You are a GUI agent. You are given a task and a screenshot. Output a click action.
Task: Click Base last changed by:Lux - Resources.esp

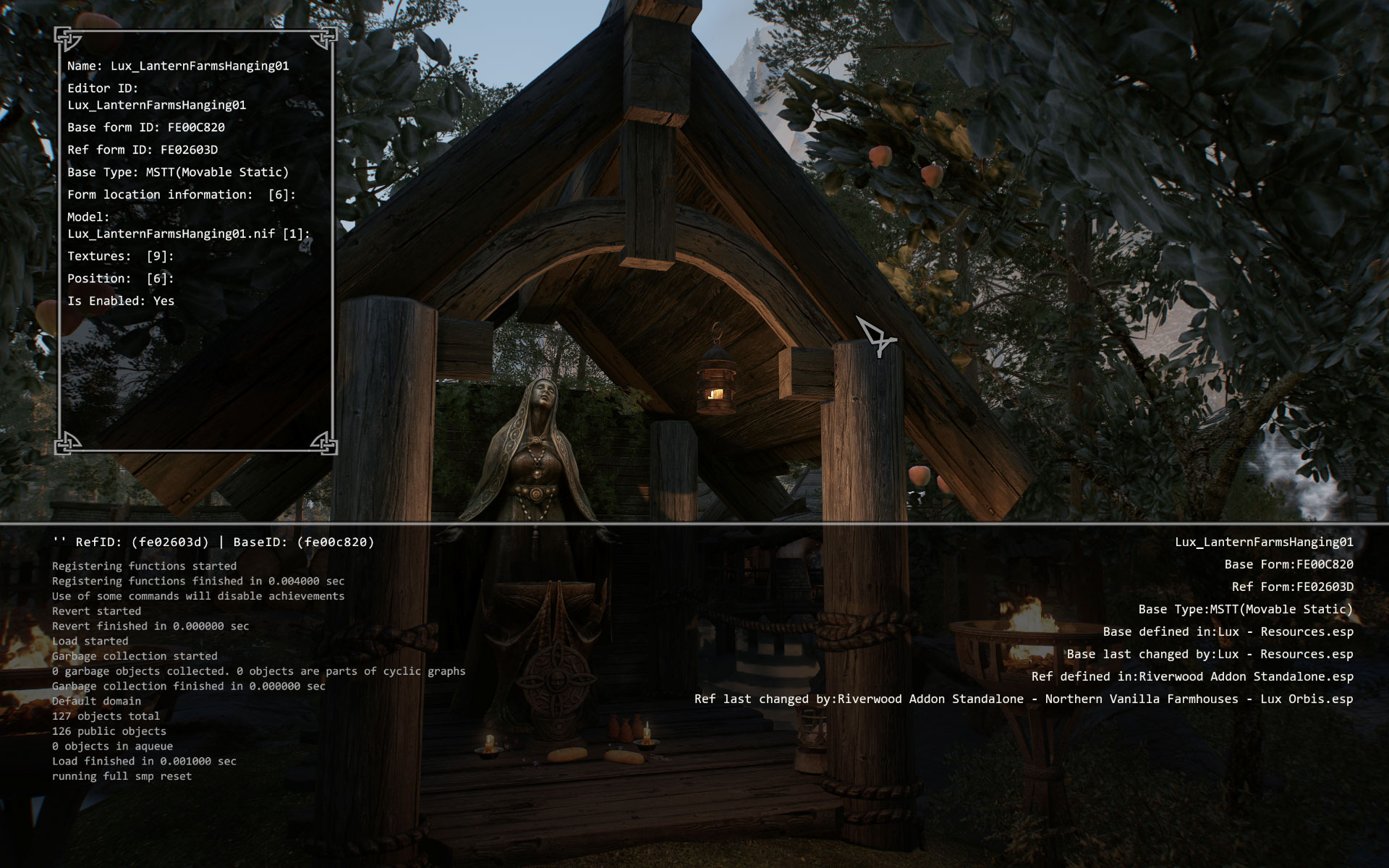1210,654
